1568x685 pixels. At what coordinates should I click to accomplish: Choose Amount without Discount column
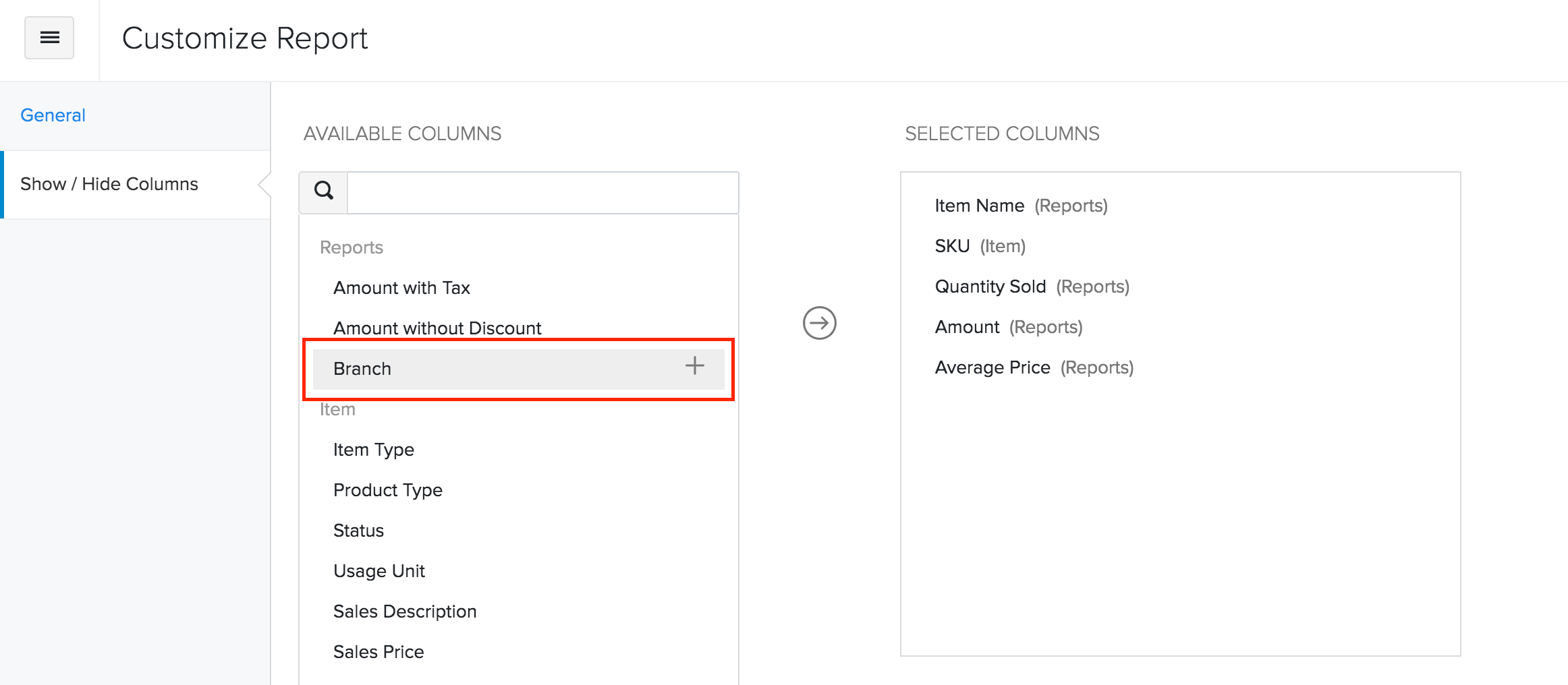pos(437,328)
